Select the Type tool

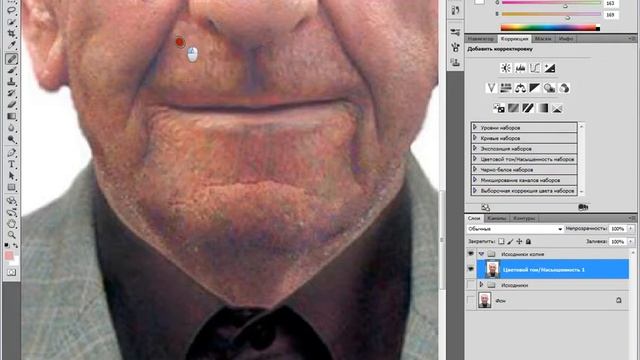(11, 164)
